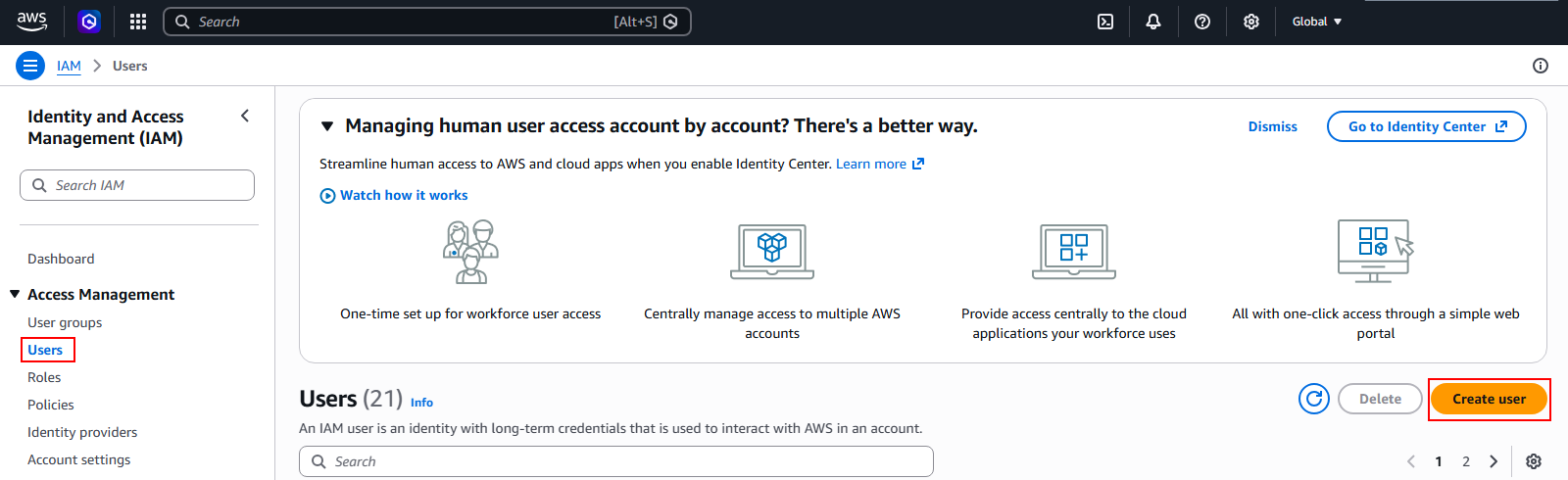Refresh the users list

[x=1314, y=399]
